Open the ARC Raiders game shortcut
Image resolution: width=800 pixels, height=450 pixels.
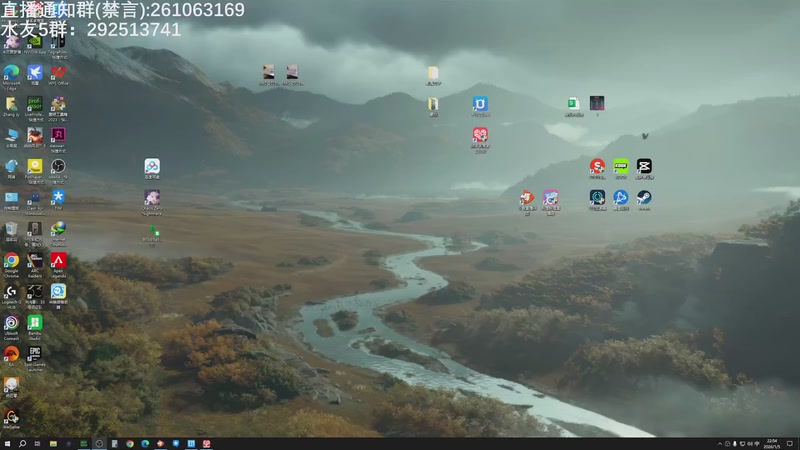(35, 264)
